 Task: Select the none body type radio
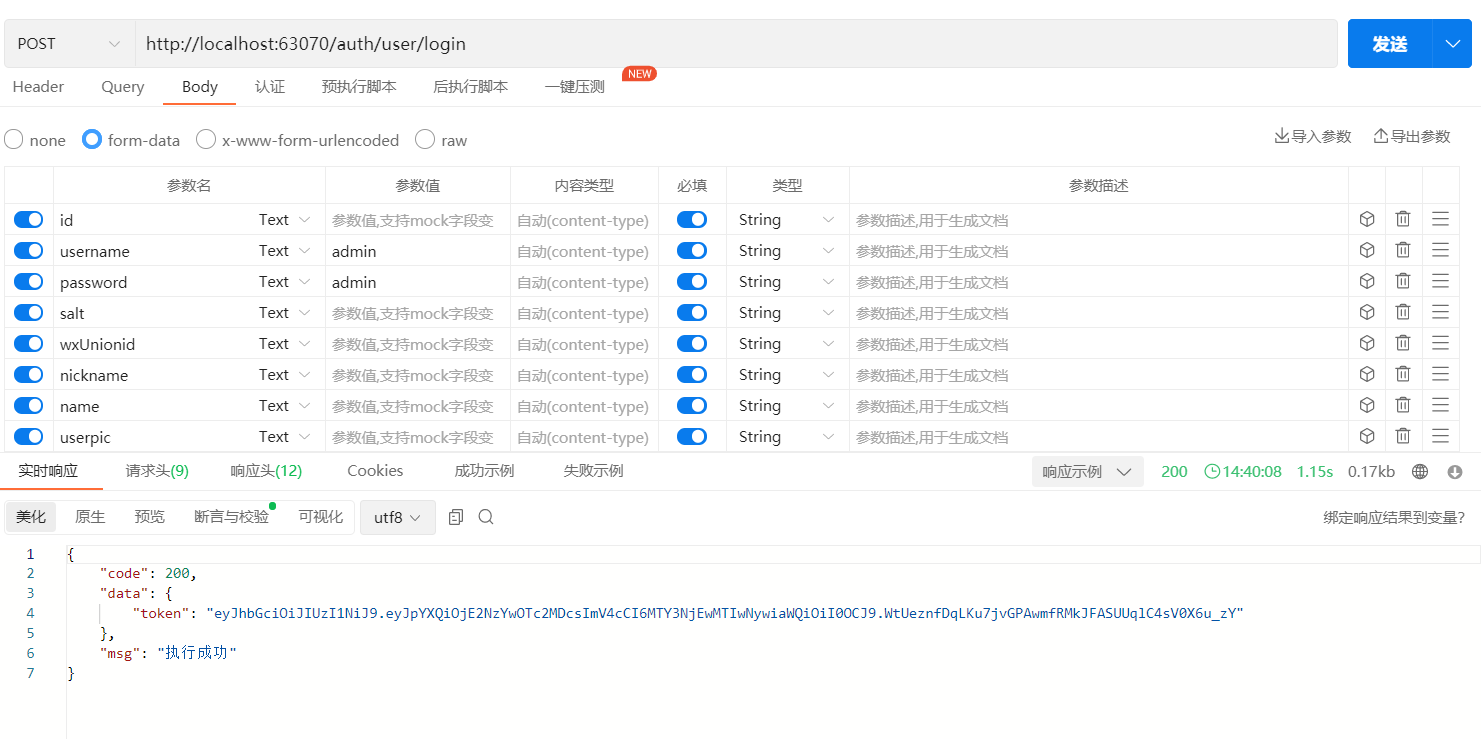[14, 139]
